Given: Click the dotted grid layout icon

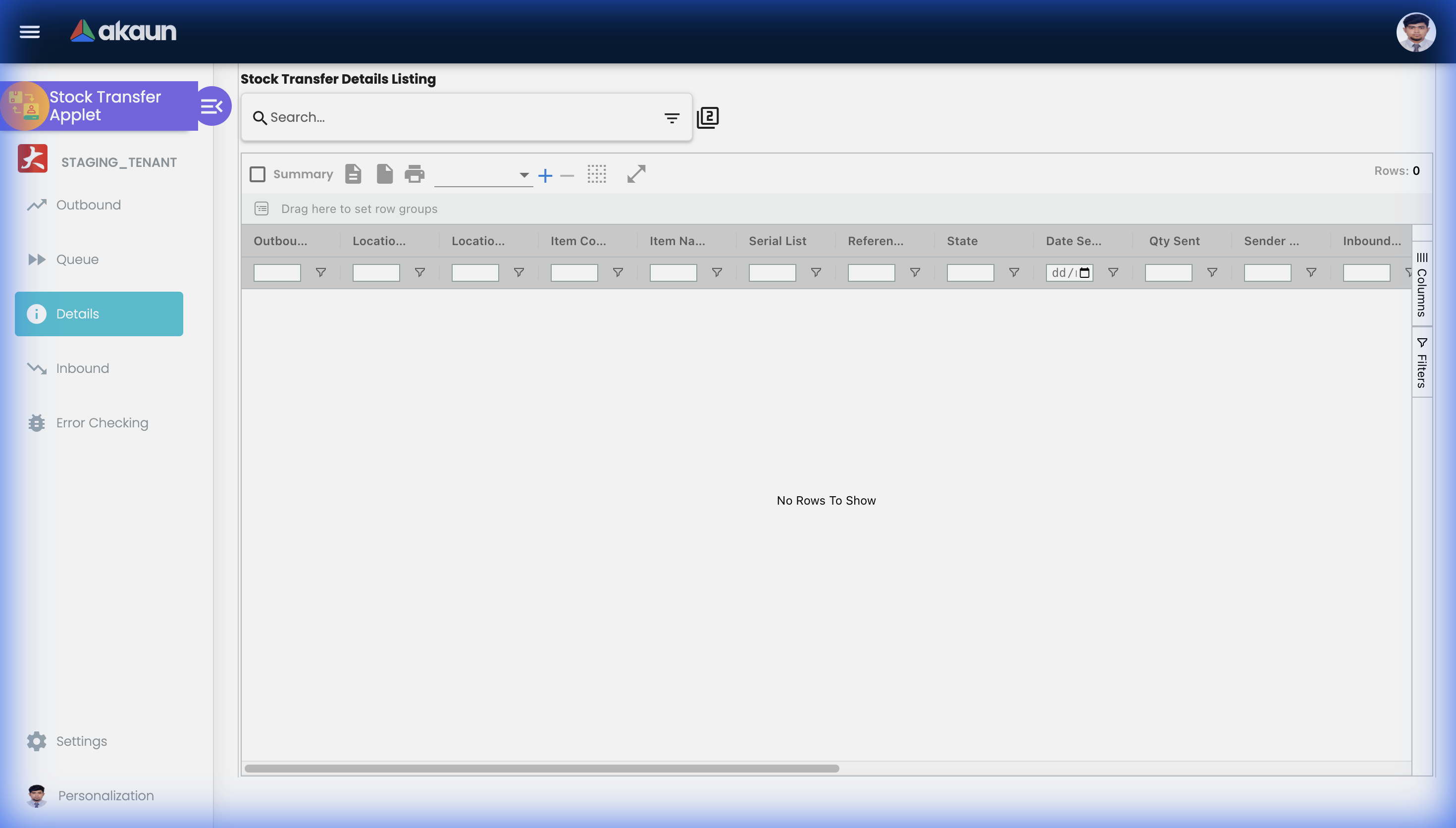Looking at the screenshot, I should (596, 174).
